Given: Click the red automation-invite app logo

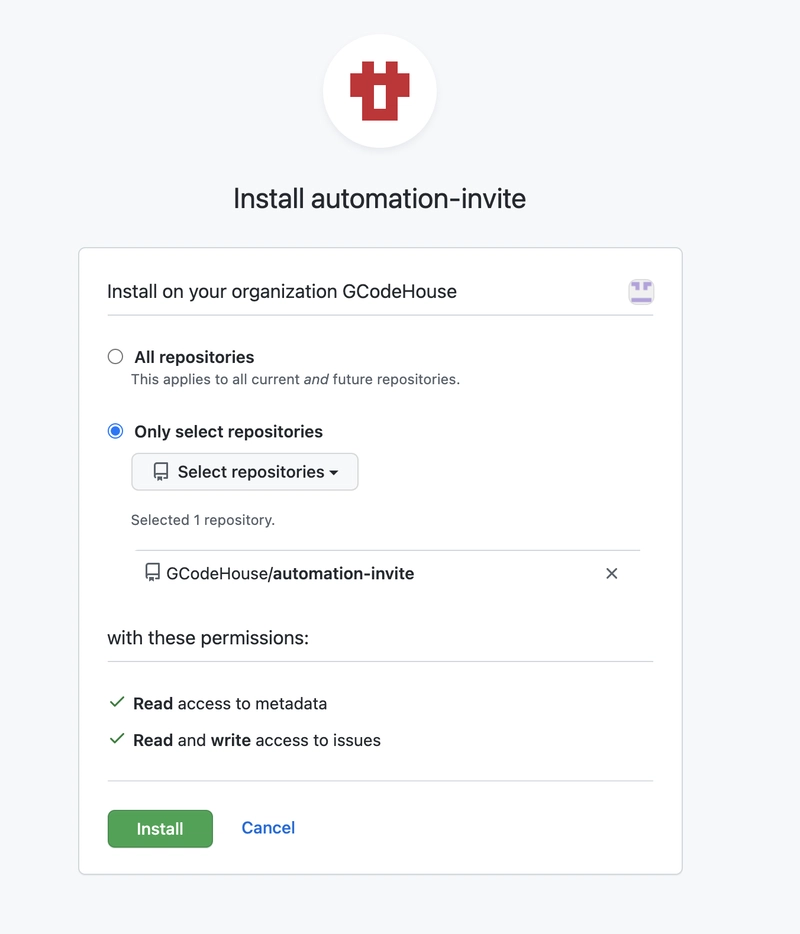Looking at the screenshot, I should point(379,91).
